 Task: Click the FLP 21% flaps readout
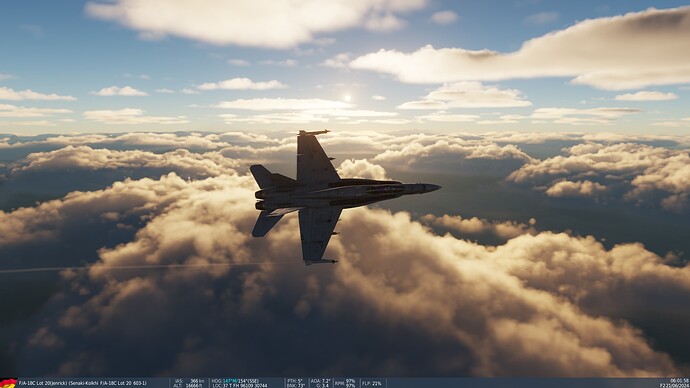click(x=372, y=383)
